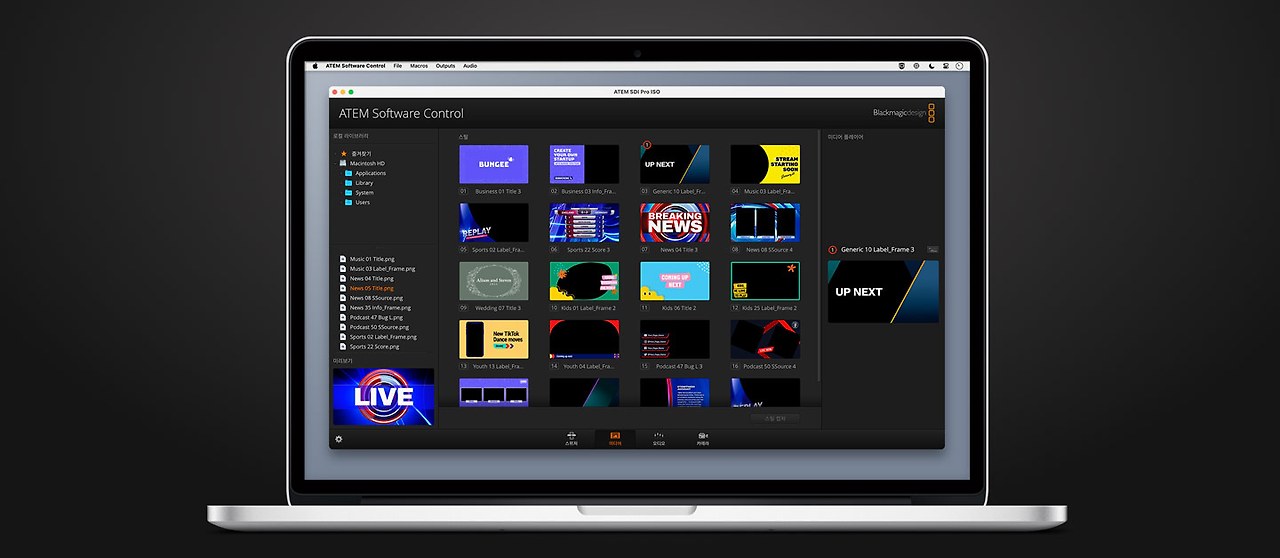
Task: Click the moon icon in the menu bar
Action: [x=932, y=66]
